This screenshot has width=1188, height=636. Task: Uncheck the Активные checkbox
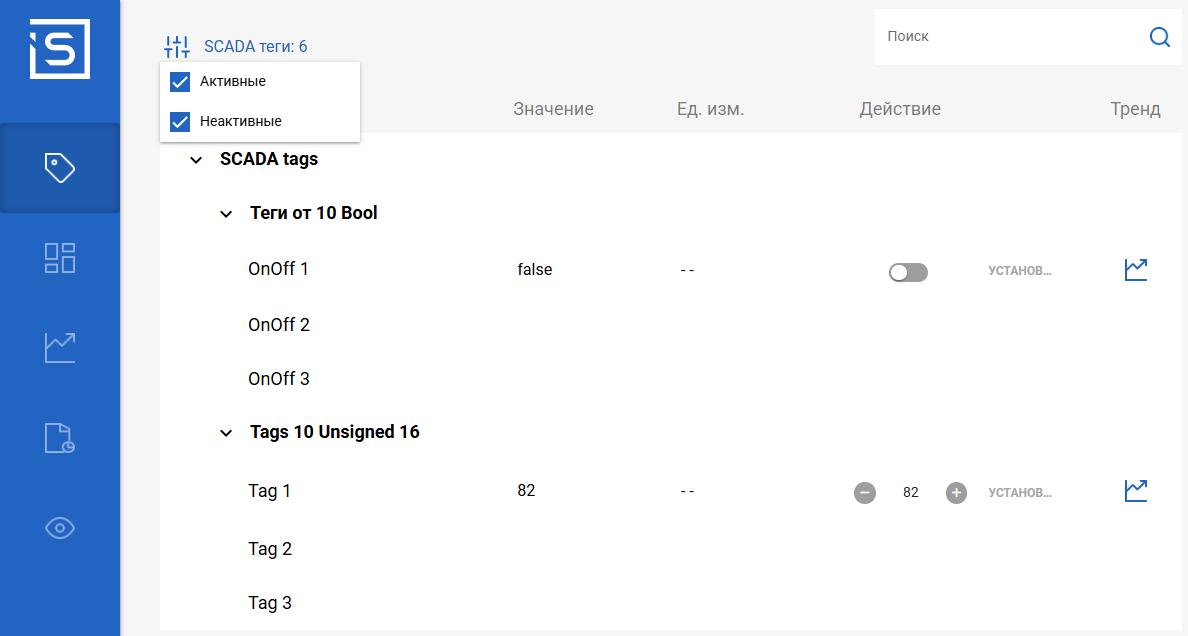pos(180,82)
